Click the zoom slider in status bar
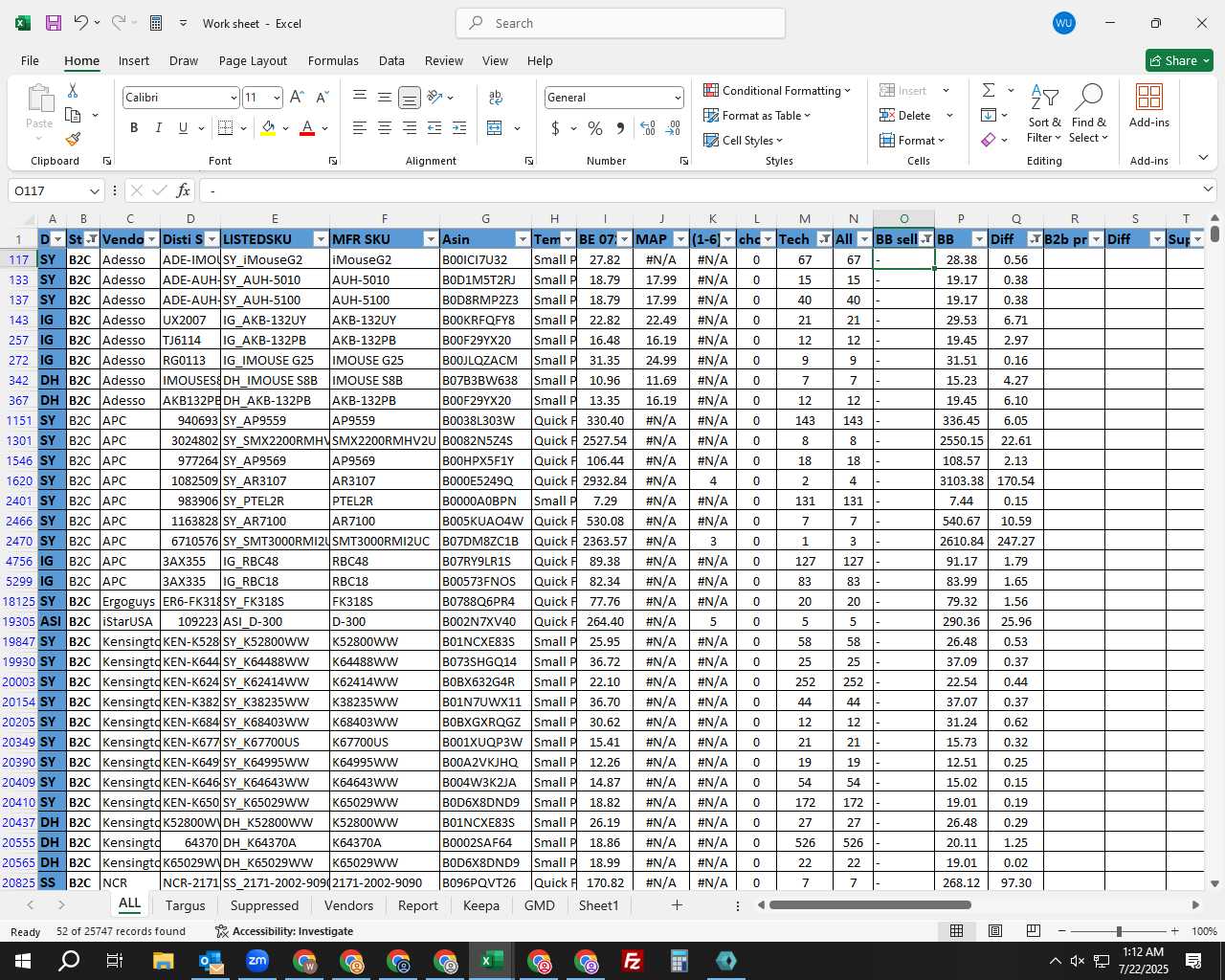This screenshot has height=980, width=1225. [1119, 931]
